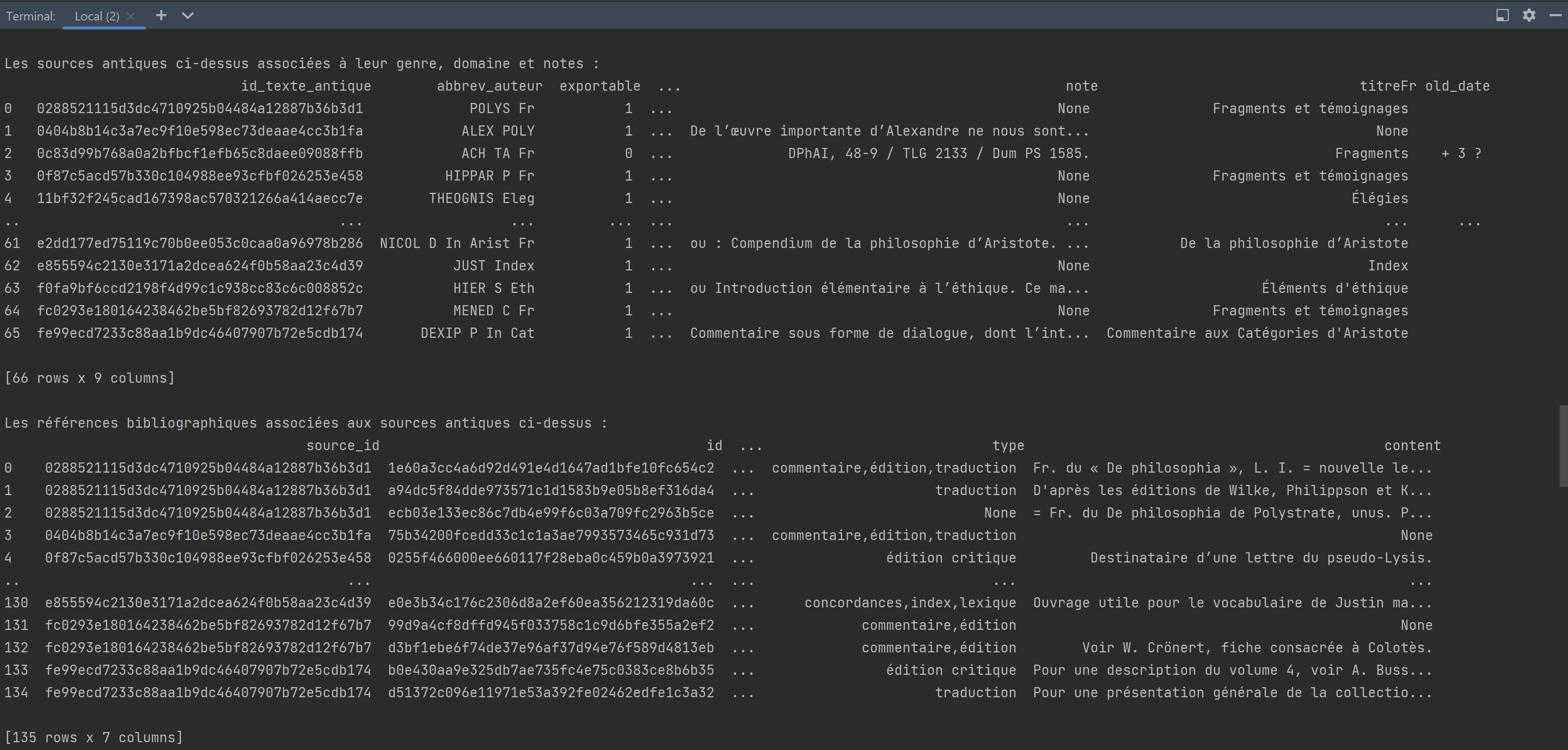Click the 'Les sources antiques ci-dessus' heading line
The height and width of the screenshot is (750, 1568).
pos(302,64)
